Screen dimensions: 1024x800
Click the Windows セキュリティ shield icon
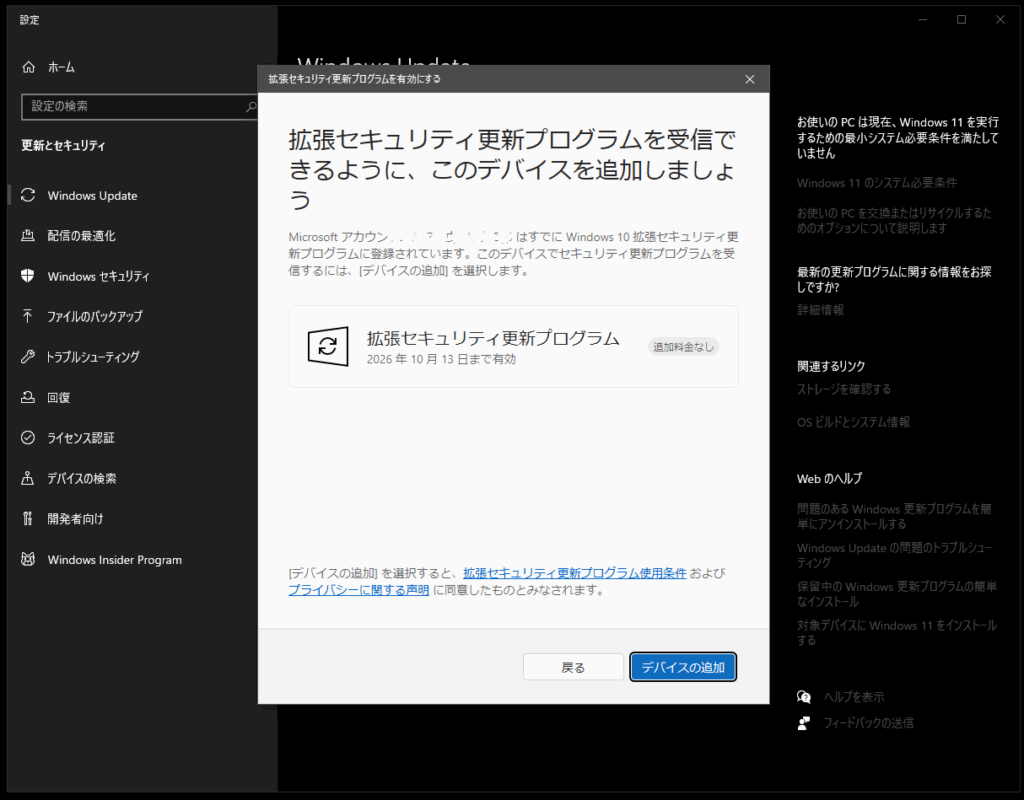point(28,276)
